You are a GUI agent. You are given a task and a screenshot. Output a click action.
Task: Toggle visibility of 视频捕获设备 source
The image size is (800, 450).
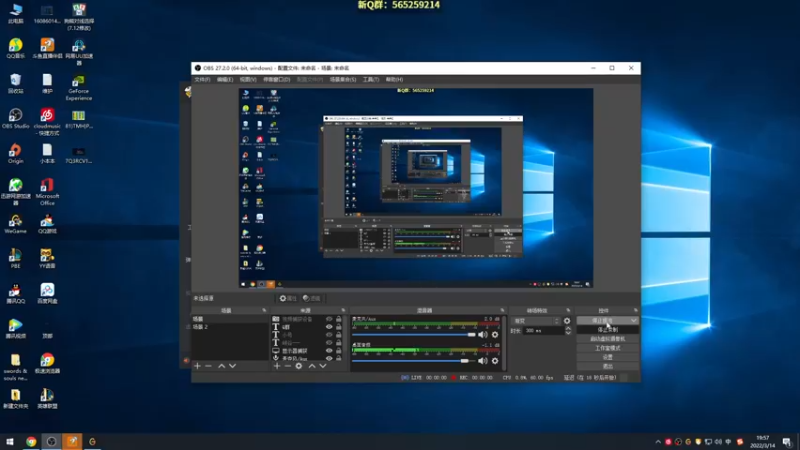click(329, 319)
